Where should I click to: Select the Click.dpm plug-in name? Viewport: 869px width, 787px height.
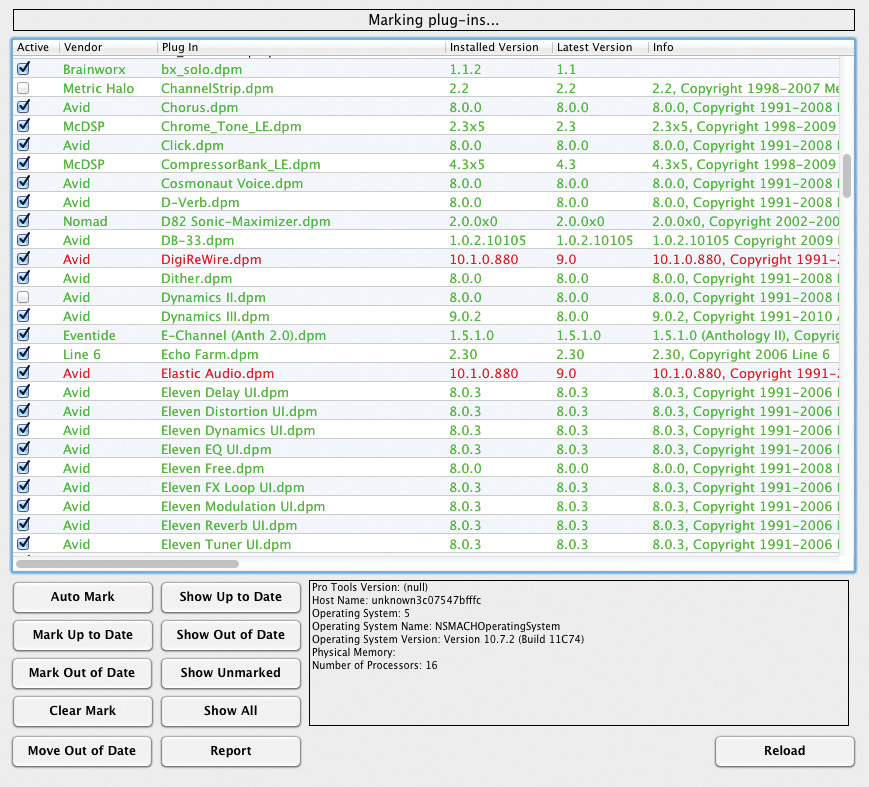tap(192, 145)
